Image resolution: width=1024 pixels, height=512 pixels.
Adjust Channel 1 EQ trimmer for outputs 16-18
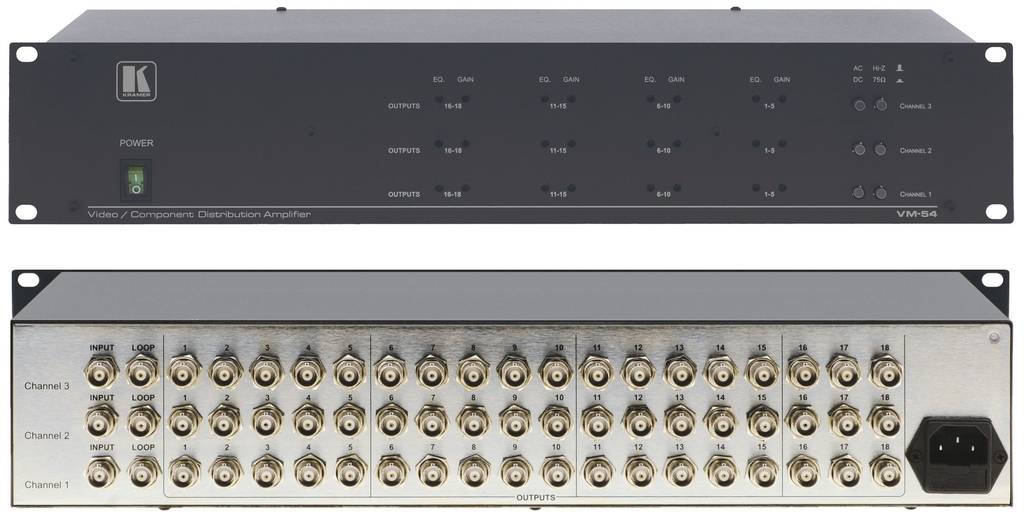439,187
